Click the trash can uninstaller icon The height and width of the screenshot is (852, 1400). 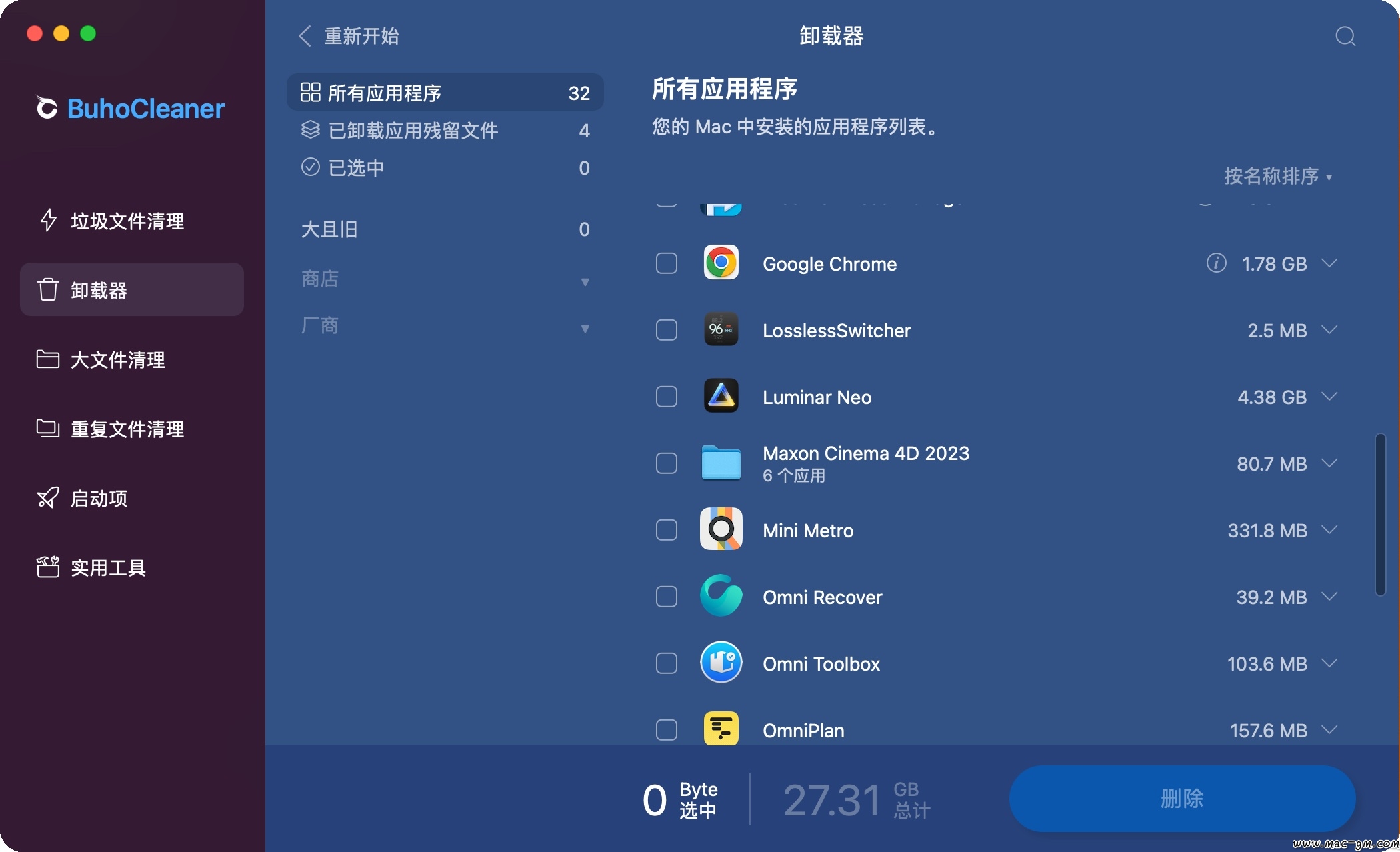[48, 289]
